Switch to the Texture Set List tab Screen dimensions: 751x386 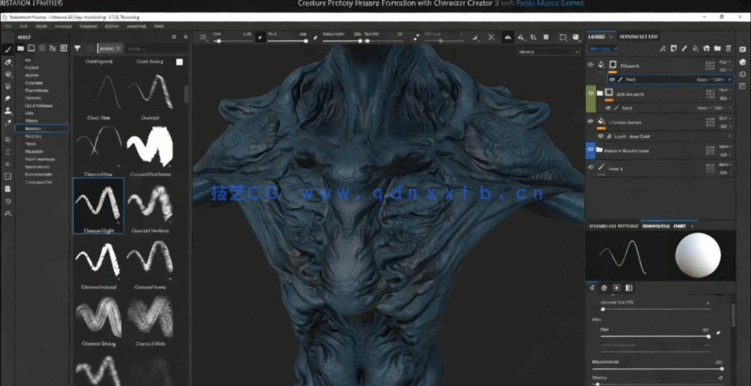pos(639,36)
